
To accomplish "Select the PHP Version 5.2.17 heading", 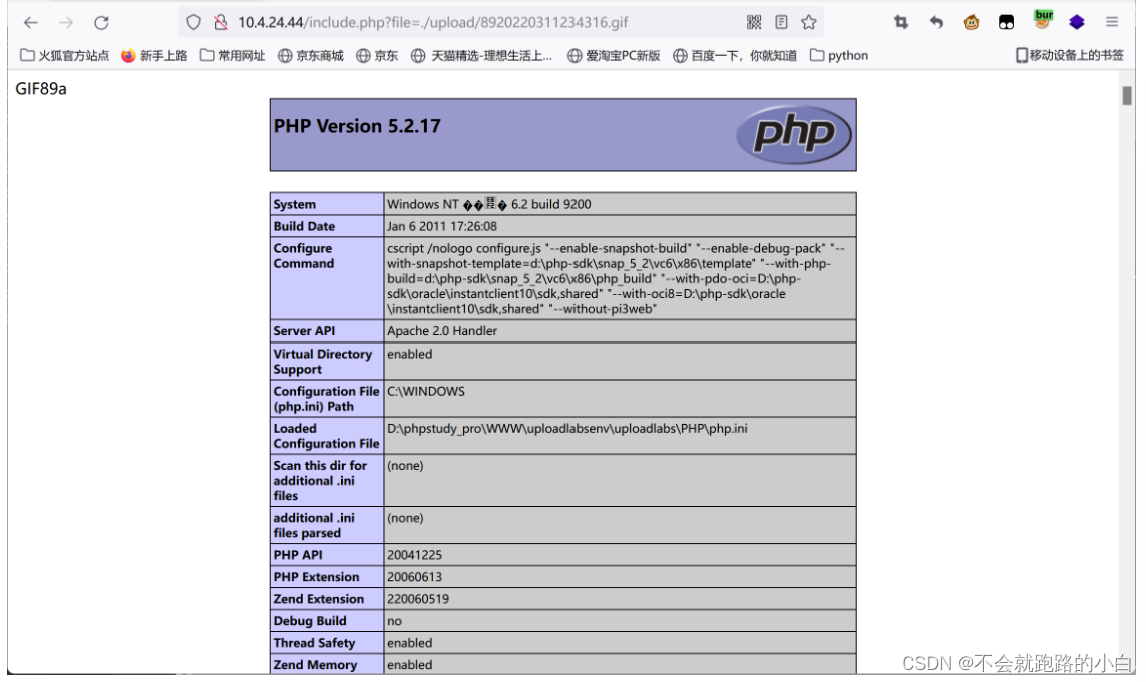I will point(357,126).
